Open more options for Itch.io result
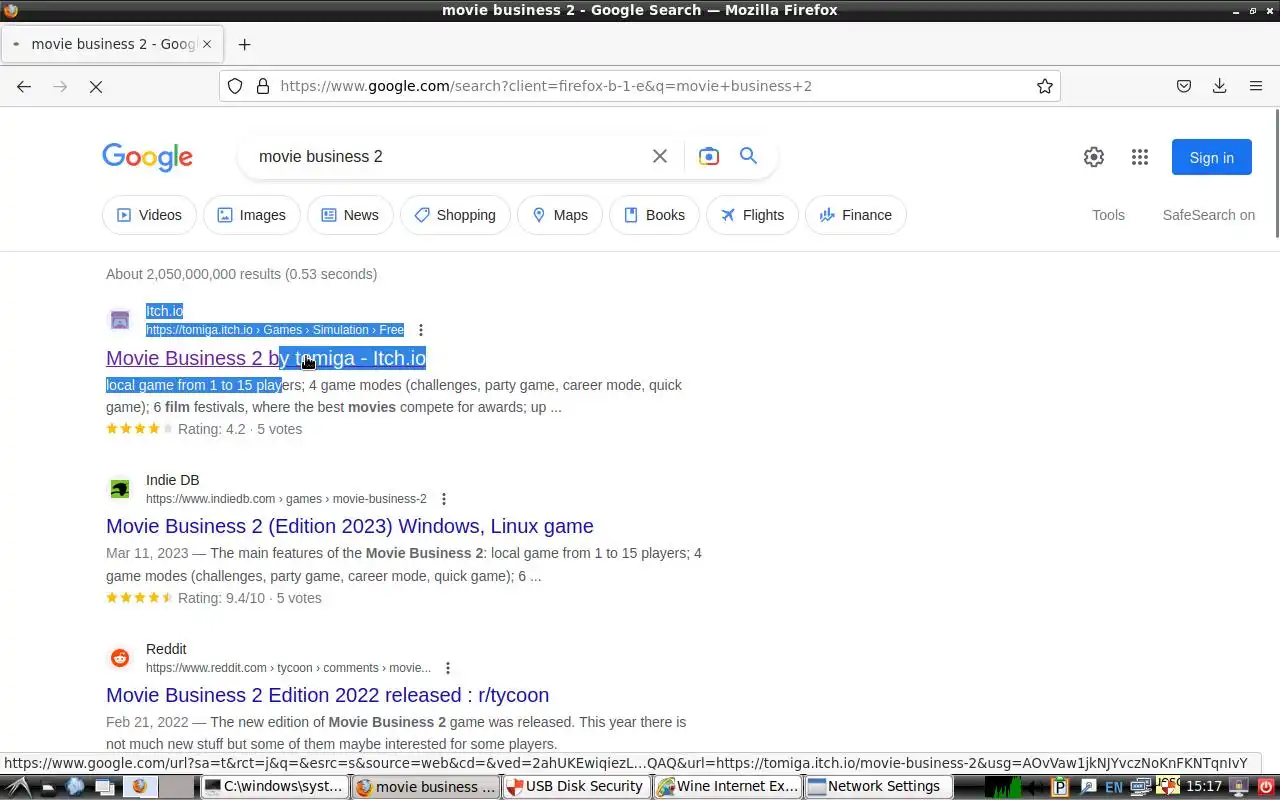Viewport: 1280px width, 800px height. tap(421, 330)
